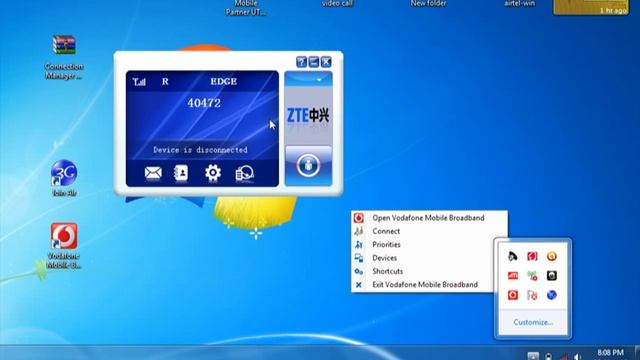The image size is (640, 360).
Task: Open the Customize... link in tray popup
Action: (533, 322)
